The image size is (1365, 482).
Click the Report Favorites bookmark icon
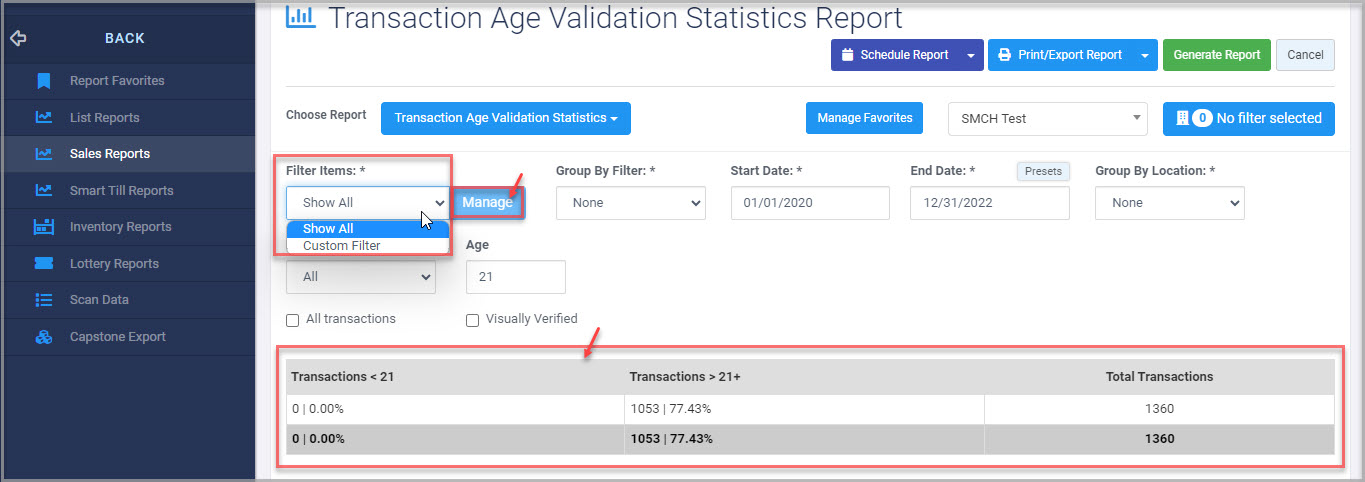tap(43, 81)
